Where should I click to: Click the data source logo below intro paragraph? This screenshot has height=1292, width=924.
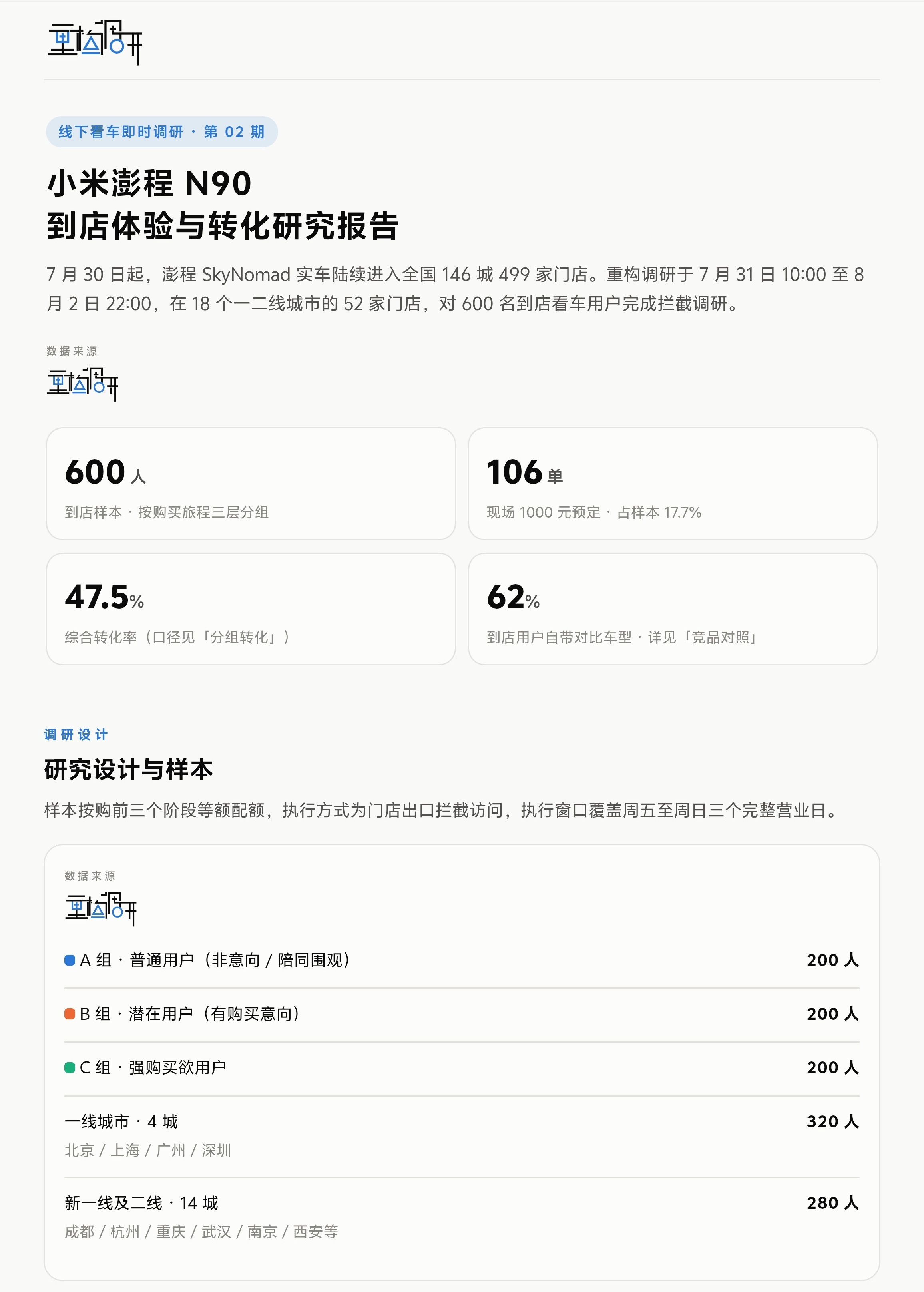[x=82, y=384]
